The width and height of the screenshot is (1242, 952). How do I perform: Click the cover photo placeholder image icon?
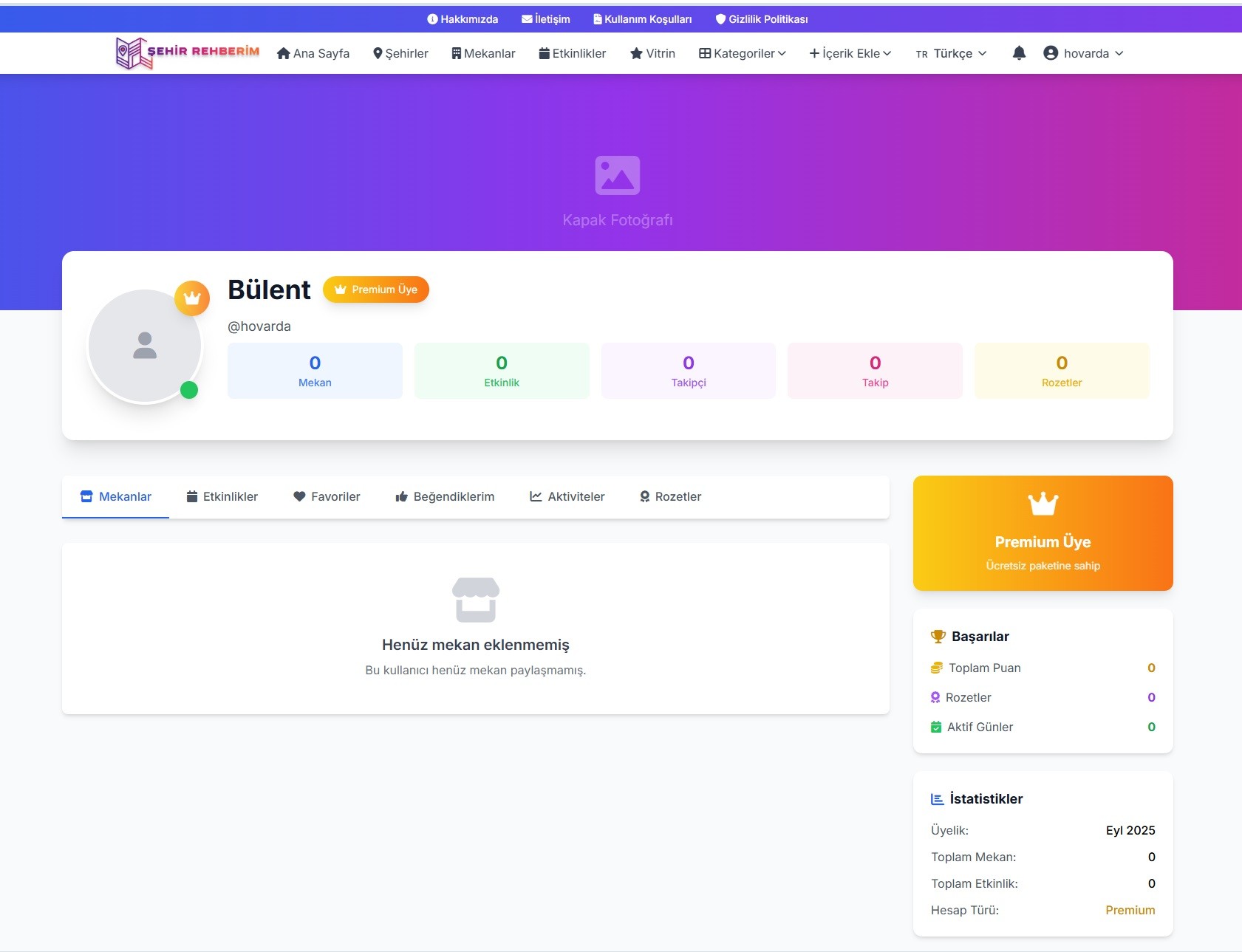[x=617, y=175]
